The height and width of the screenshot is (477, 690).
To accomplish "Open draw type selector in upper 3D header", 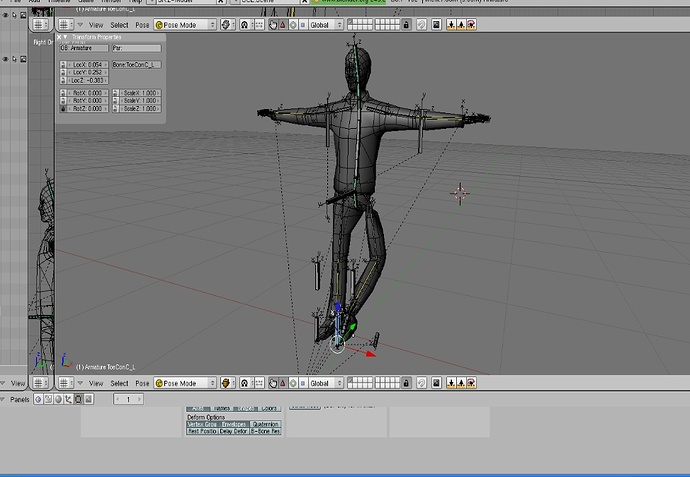I will click(227, 25).
